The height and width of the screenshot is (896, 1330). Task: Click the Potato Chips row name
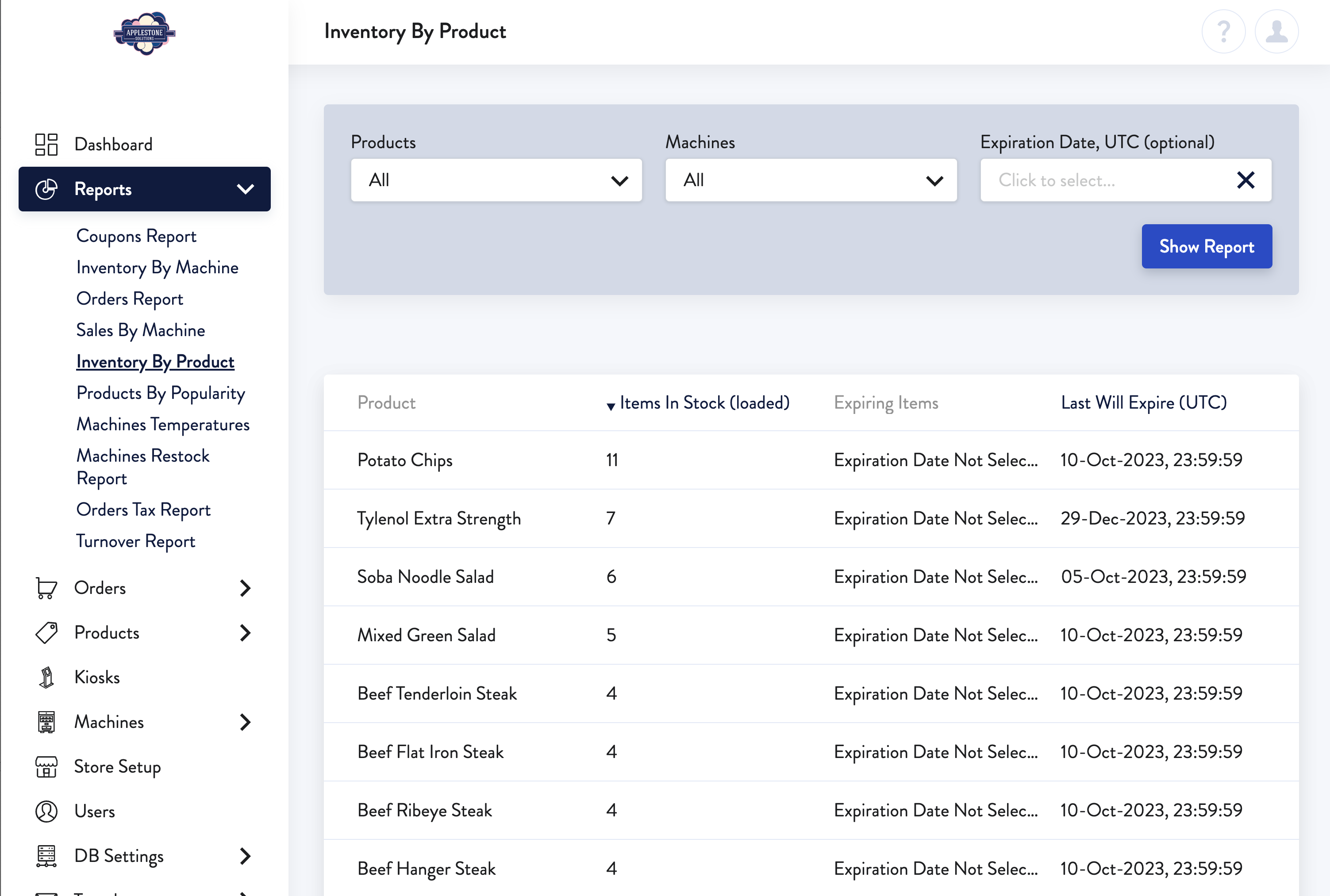click(405, 460)
